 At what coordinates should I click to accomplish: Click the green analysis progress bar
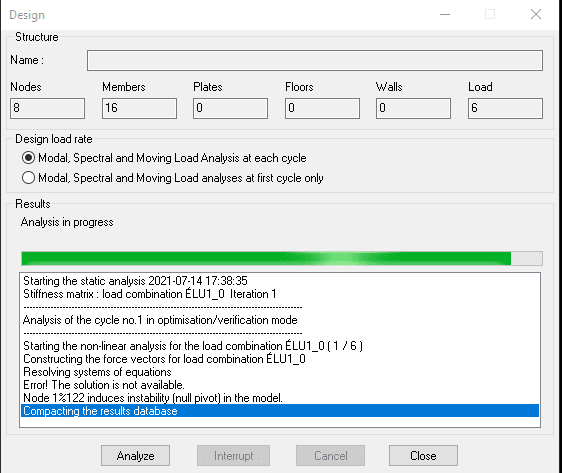(x=282, y=258)
